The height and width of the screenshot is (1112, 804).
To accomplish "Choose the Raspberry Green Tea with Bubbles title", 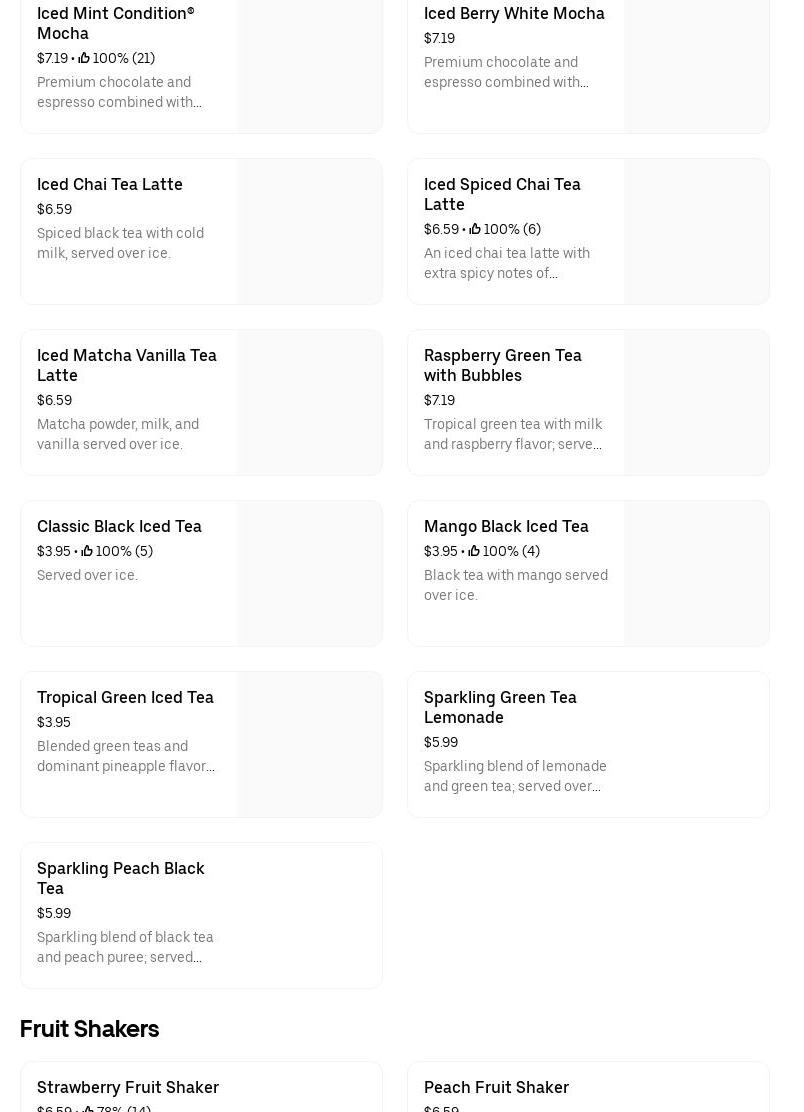I will [x=503, y=365].
